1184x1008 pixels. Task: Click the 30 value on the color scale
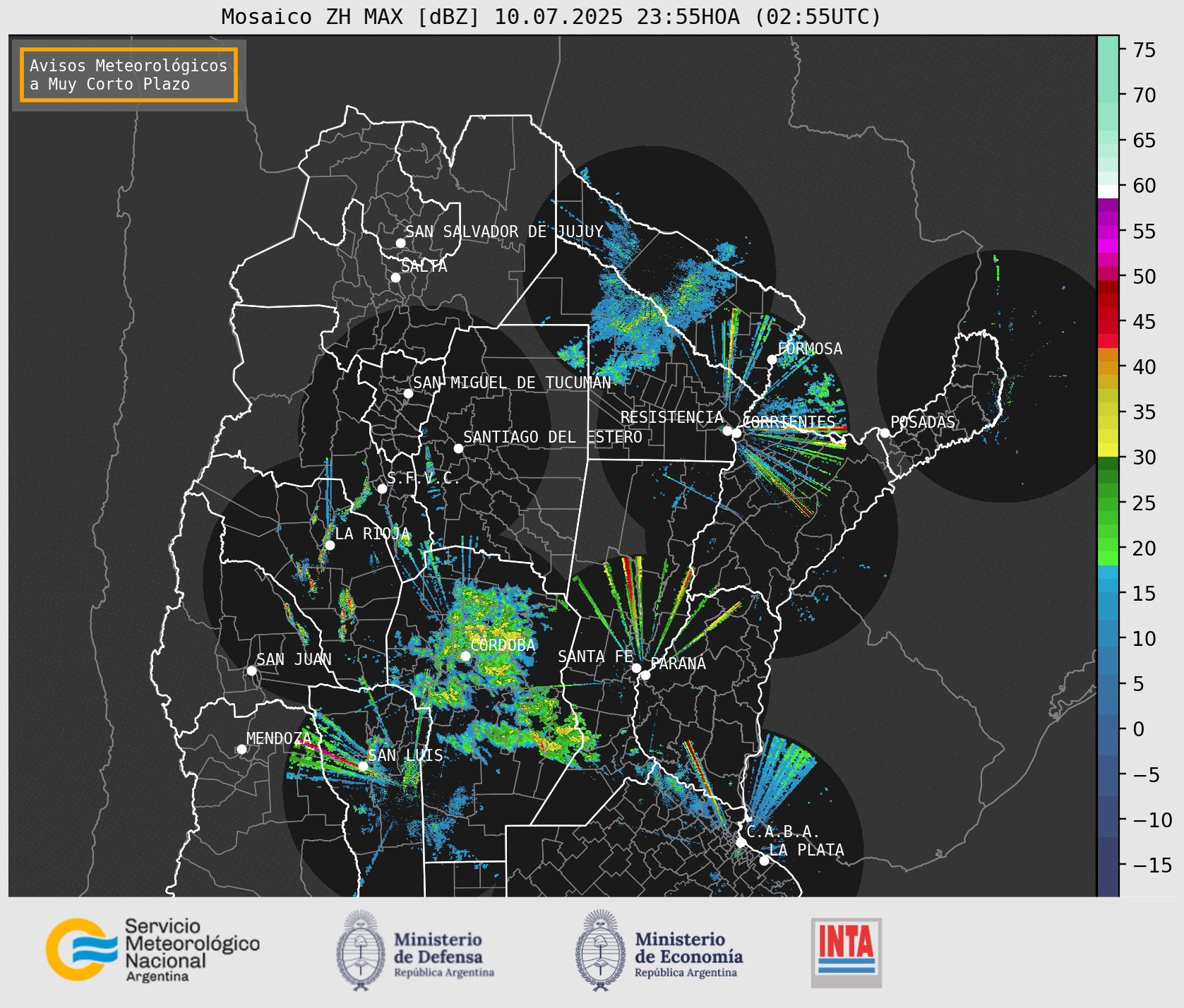pyautogui.click(x=1144, y=457)
